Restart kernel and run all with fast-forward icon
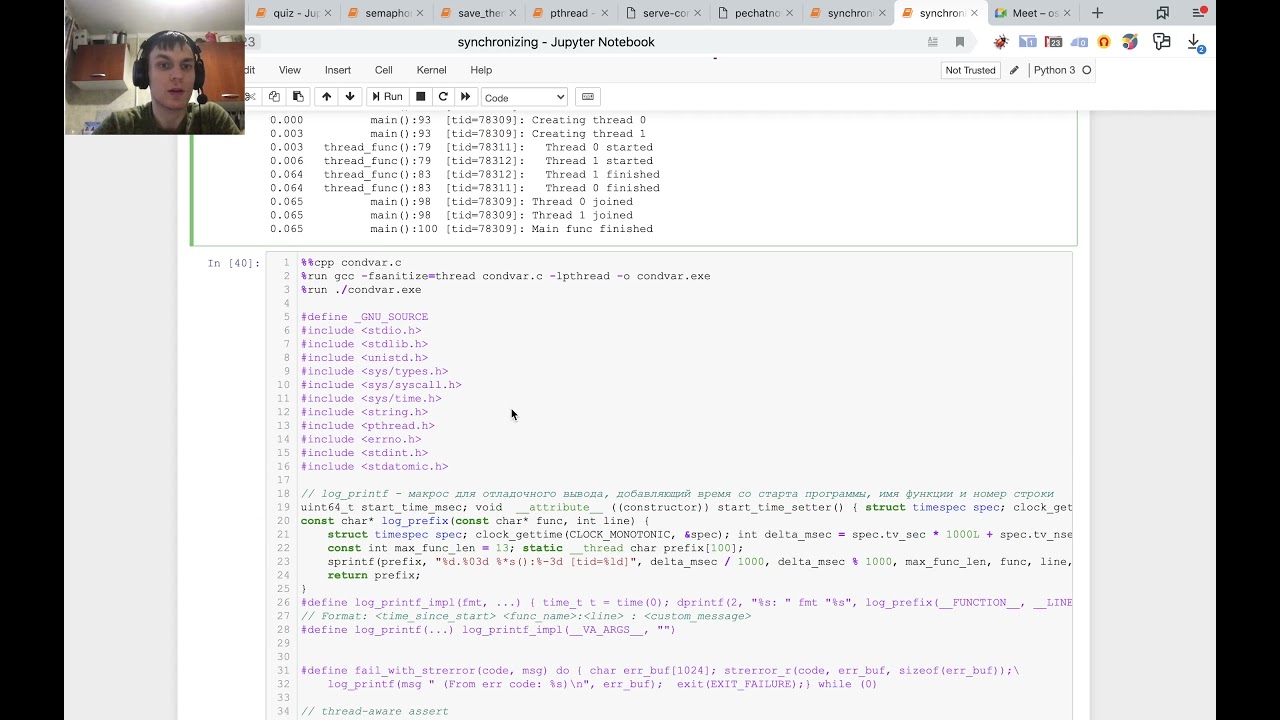Image resolution: width=1280 pixels, height=720 pixels. [465, 97]
